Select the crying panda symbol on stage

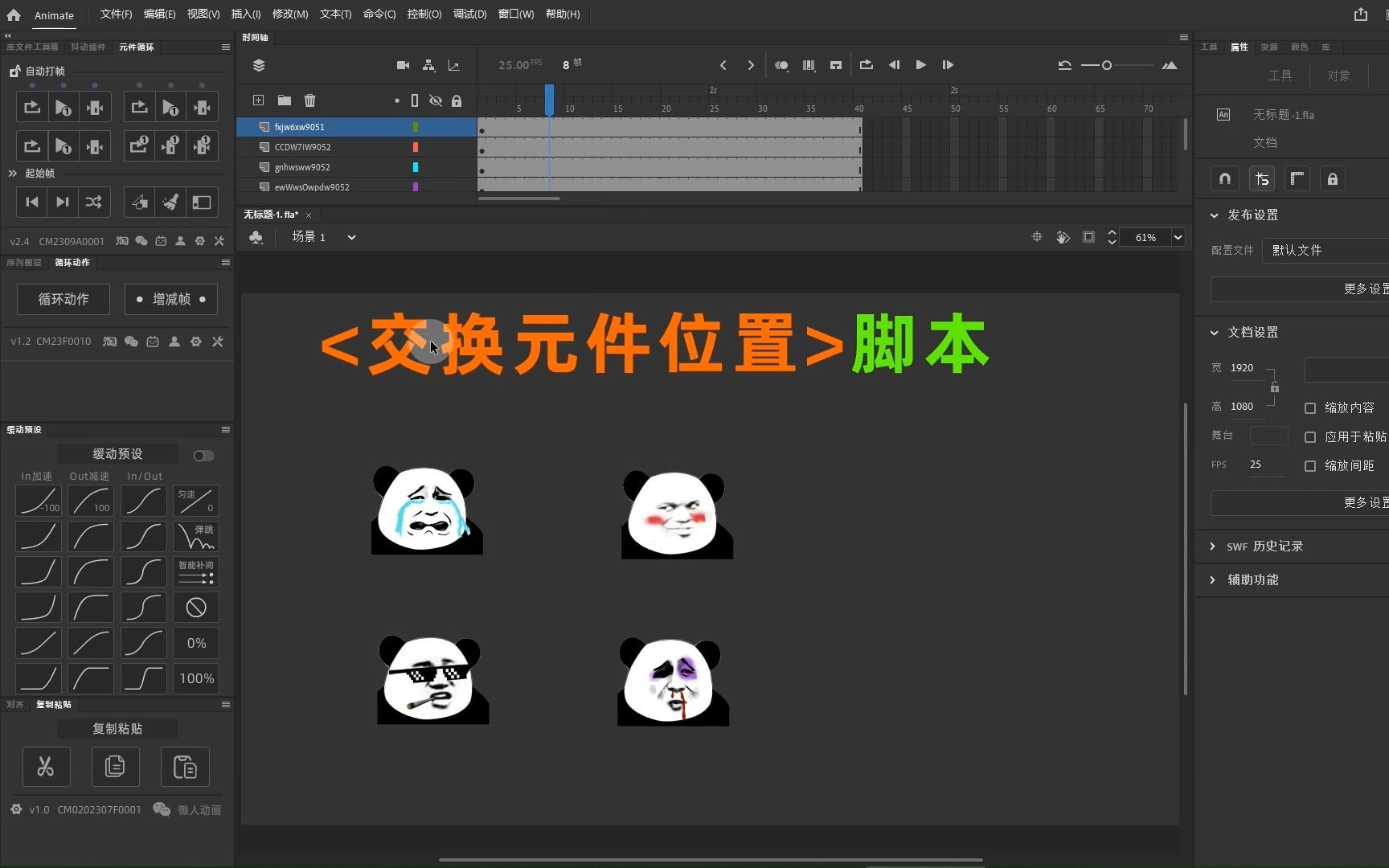click(427, 510)
